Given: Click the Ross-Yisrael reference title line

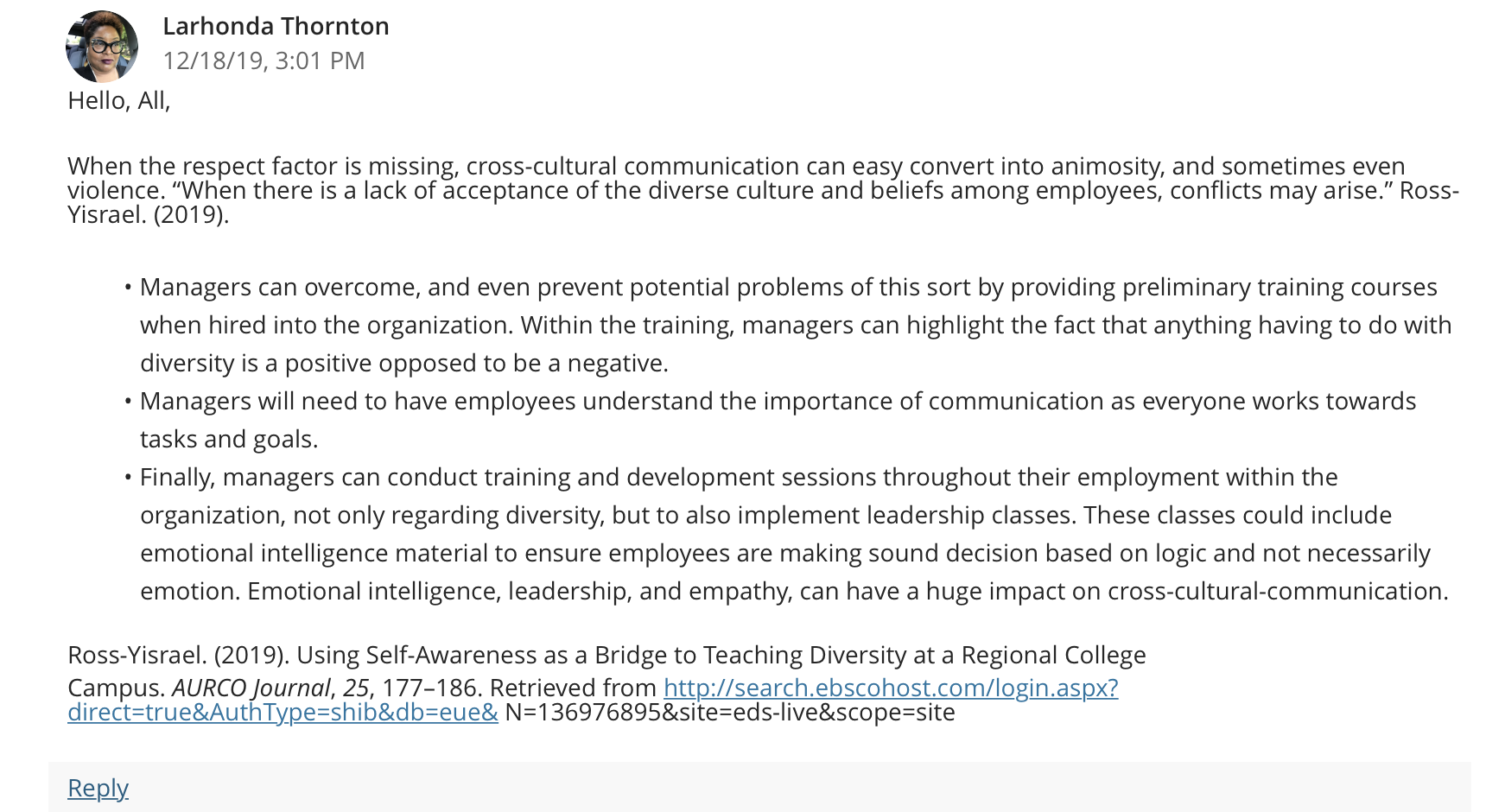Looking at the screenshot, I should point(606,655).
